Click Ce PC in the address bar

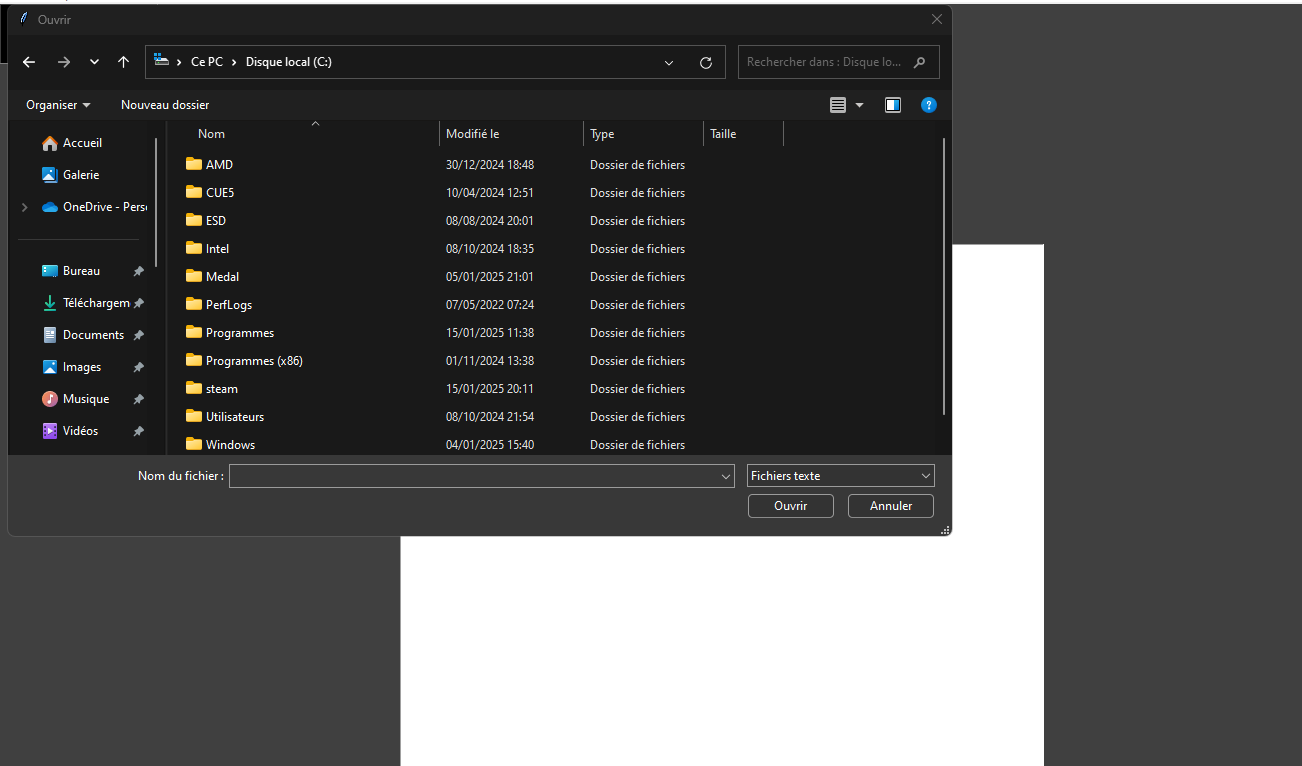point(207,61)
